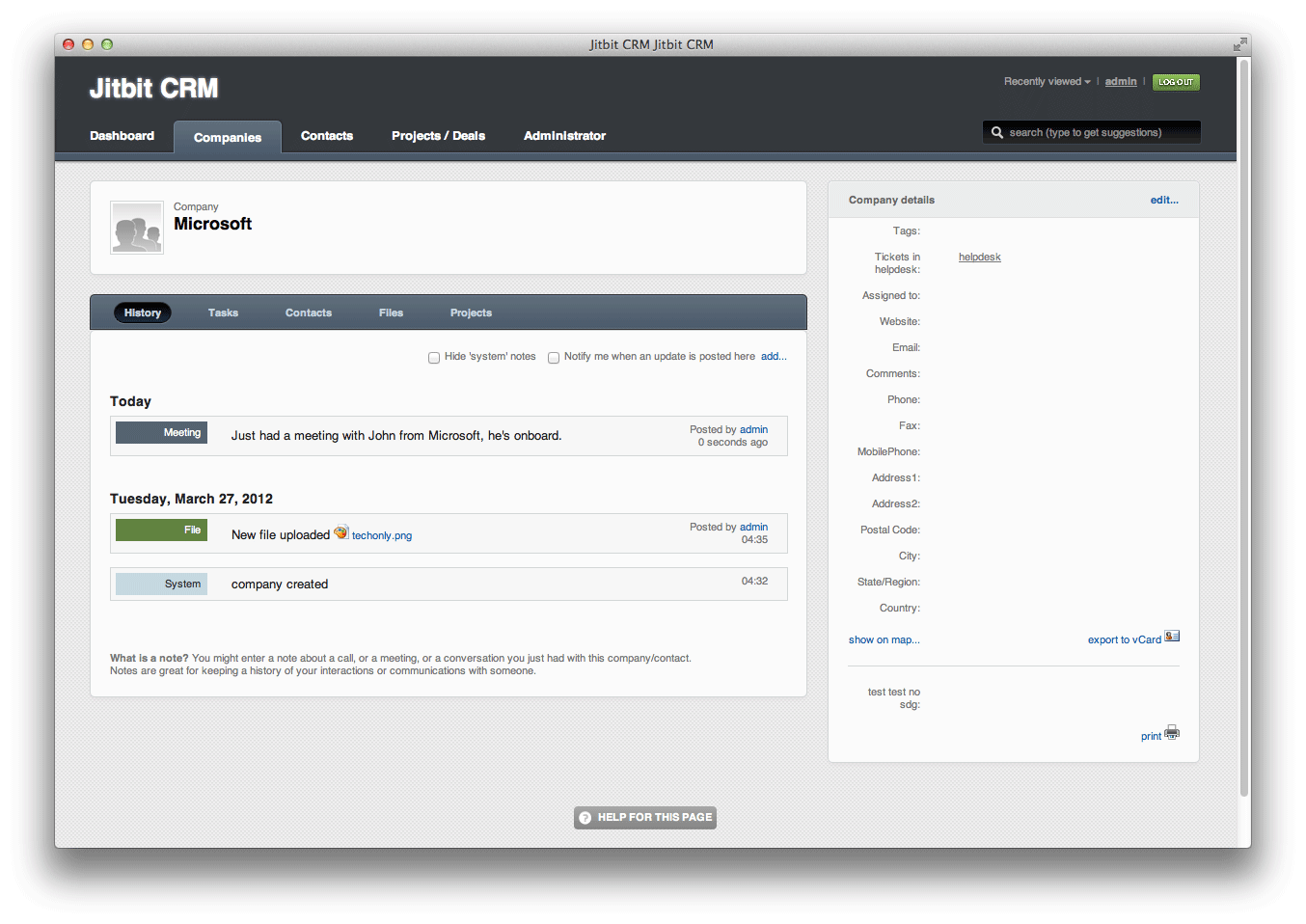The height and width of the screenshot is (924, 1306).
Task: Click the Microsoft company avatar image
Action: [x=137, y=228]
